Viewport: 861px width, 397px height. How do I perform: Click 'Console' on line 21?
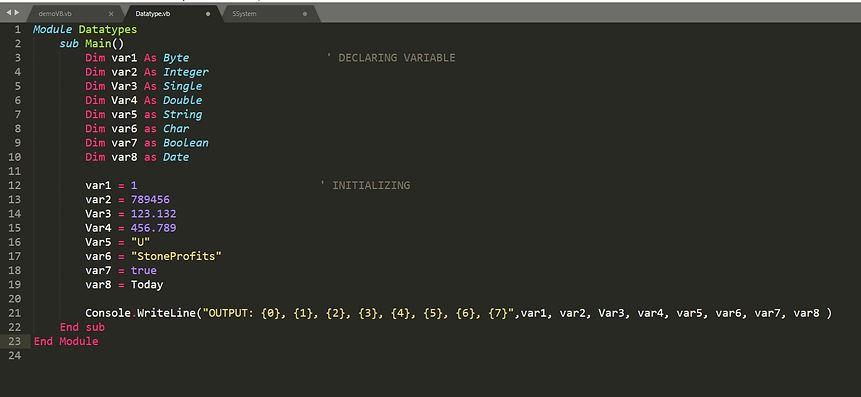coord(108,314)
